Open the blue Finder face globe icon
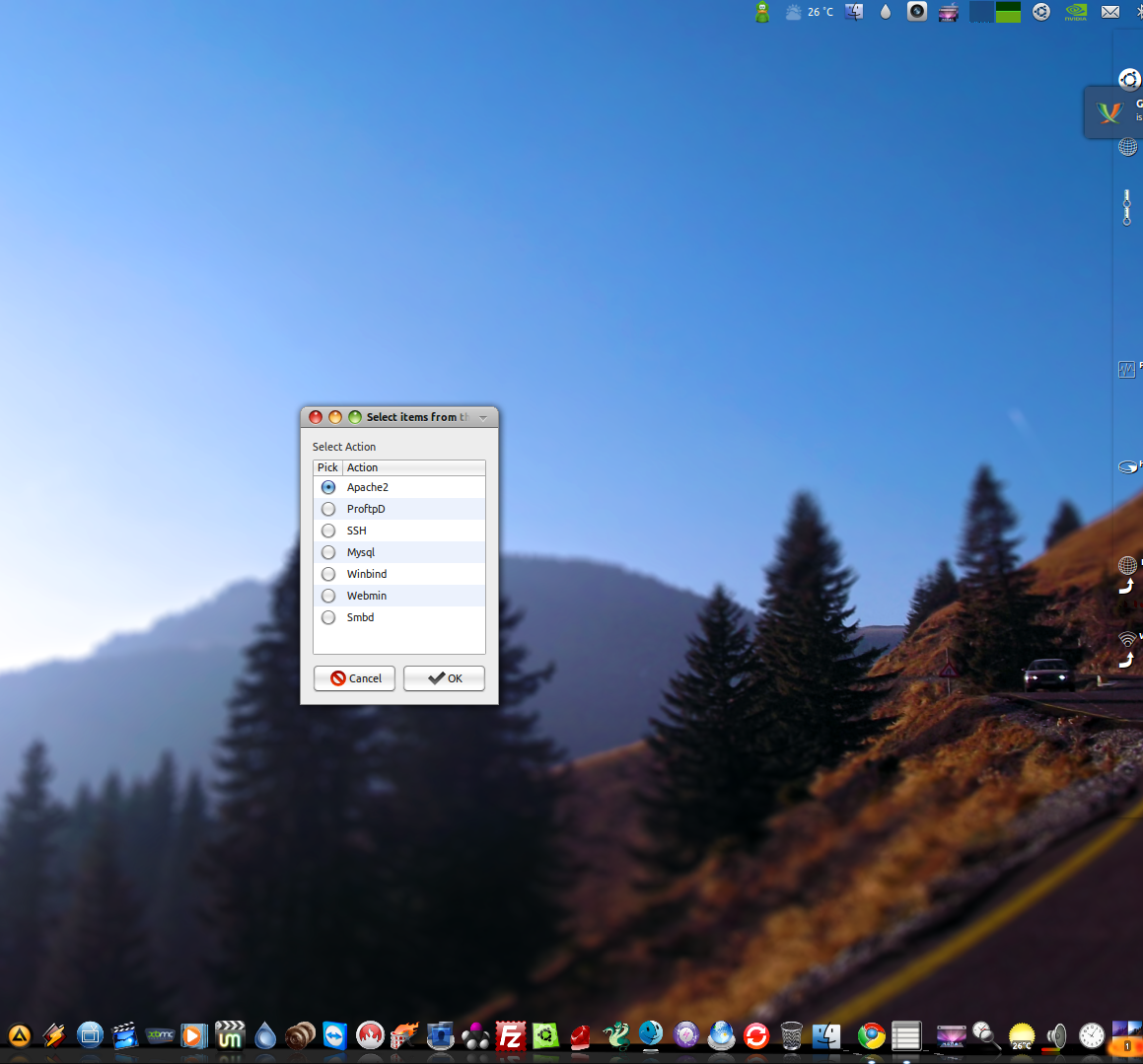Viewport: 1143px width, 1064px height. point(650,1034)
